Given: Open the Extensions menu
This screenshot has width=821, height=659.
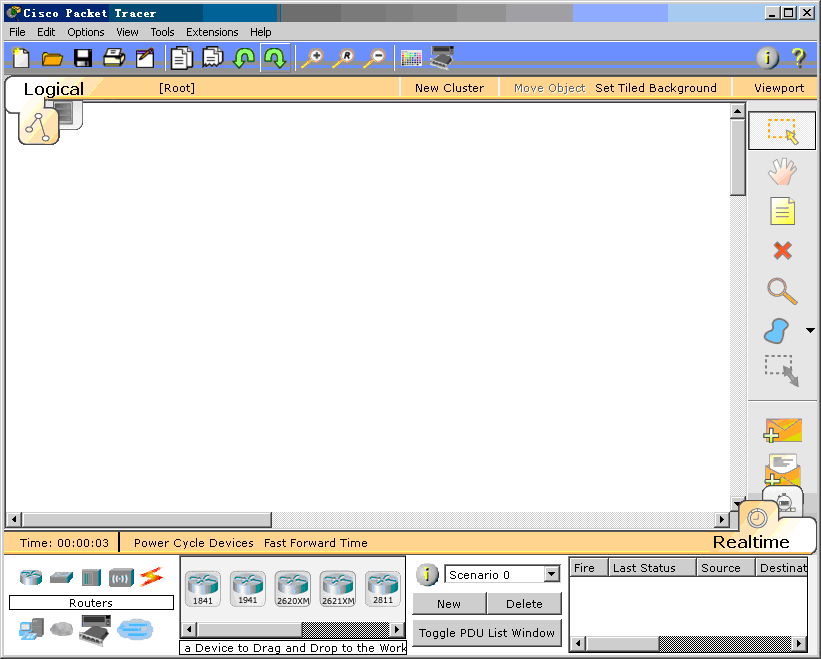Looking at the screenshot, I should [212, 32].
